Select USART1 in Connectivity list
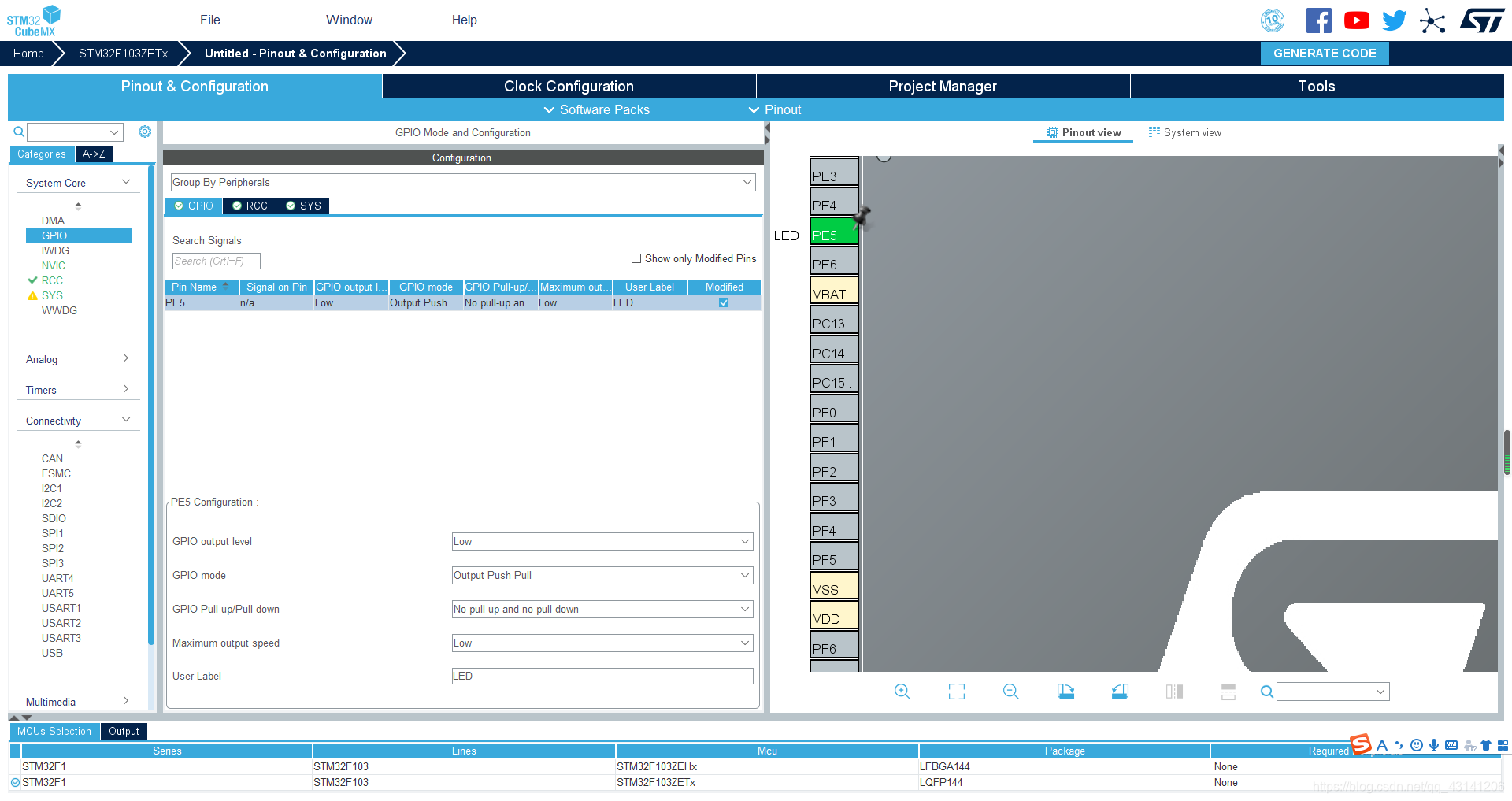The image size is (1512, 801). point(61,608)
